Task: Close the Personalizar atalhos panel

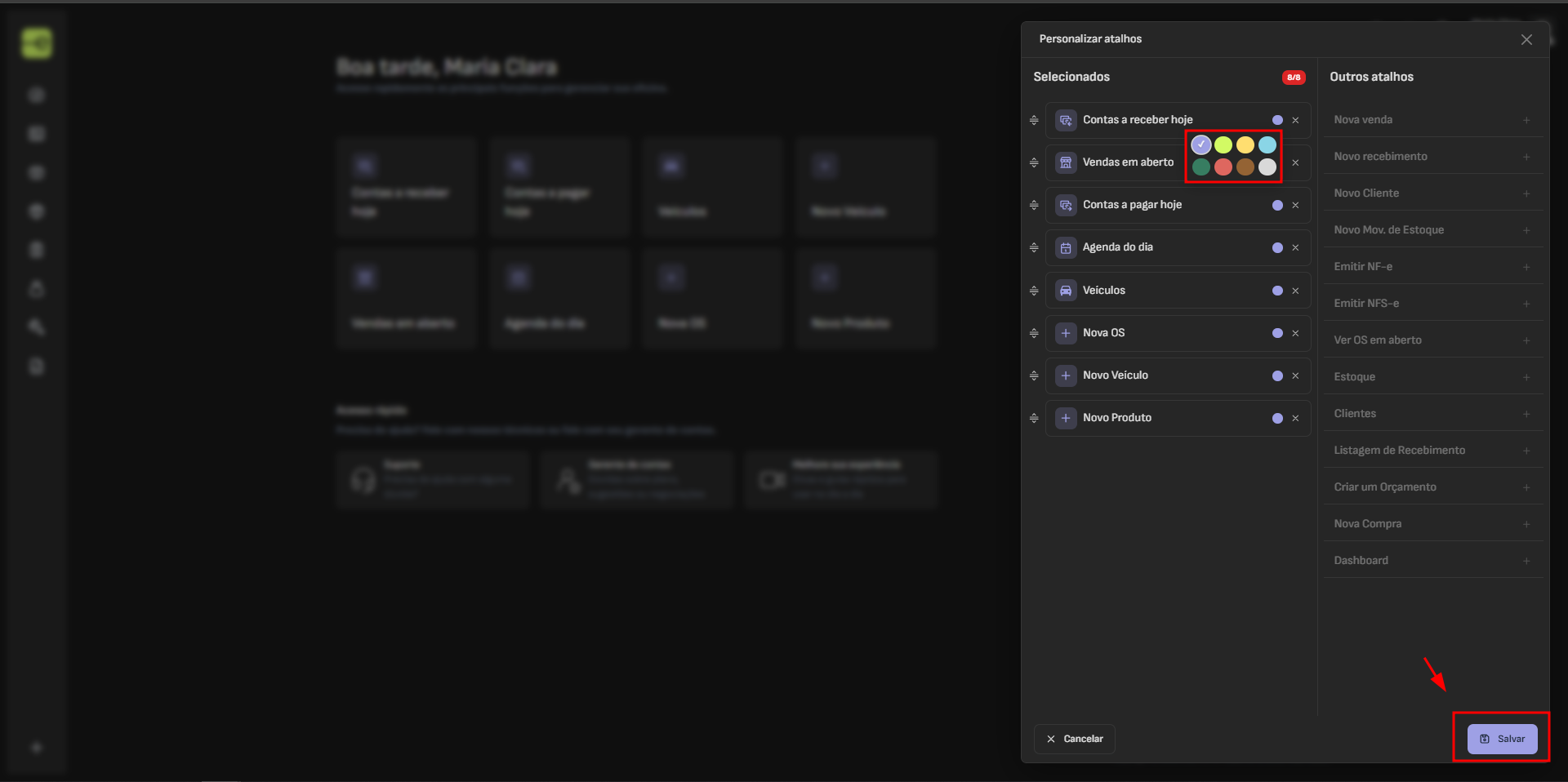Action: point(1526,40)
